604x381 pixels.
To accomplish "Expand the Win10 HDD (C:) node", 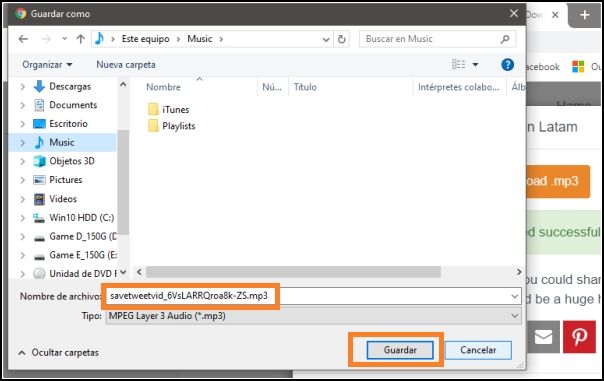I will pyautogui.click(x=22, y=218).
